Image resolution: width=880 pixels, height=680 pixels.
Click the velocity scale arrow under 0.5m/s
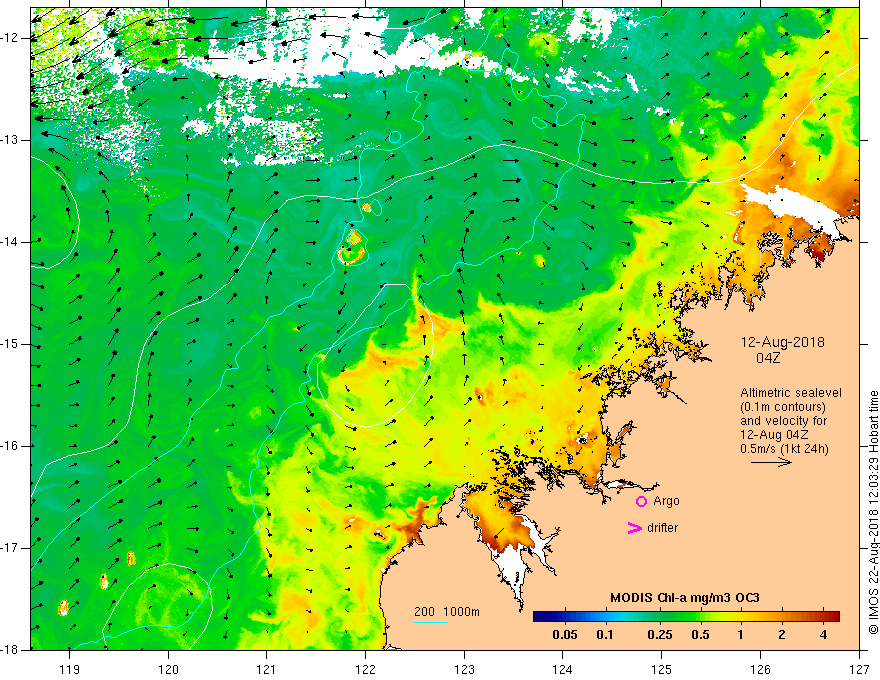tap(771, 462)
